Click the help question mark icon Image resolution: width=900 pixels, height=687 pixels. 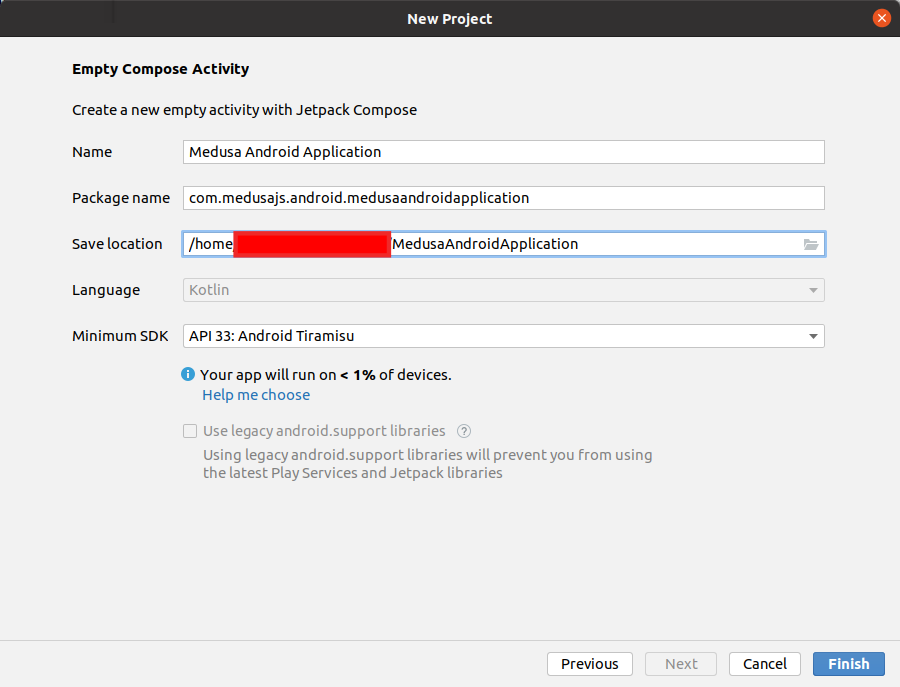click(464, 431)
